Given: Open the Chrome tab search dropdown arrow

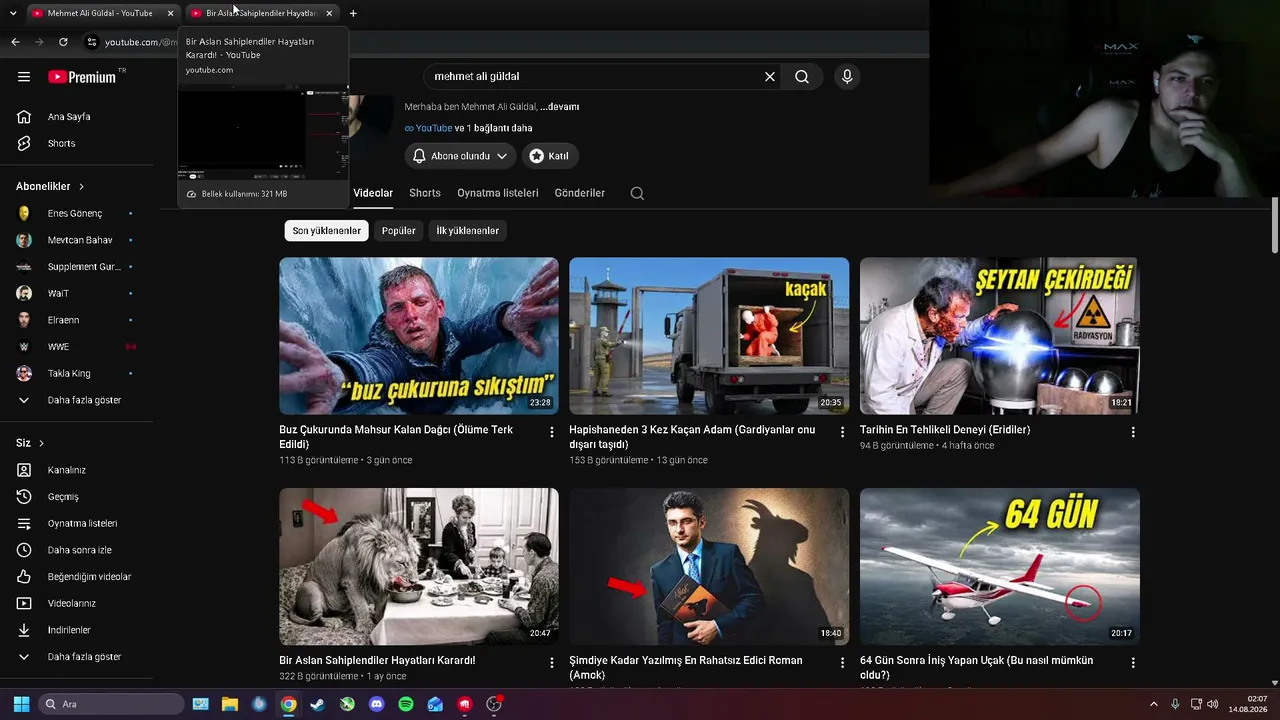Looking at the screenshot, I should click(13, 13).
